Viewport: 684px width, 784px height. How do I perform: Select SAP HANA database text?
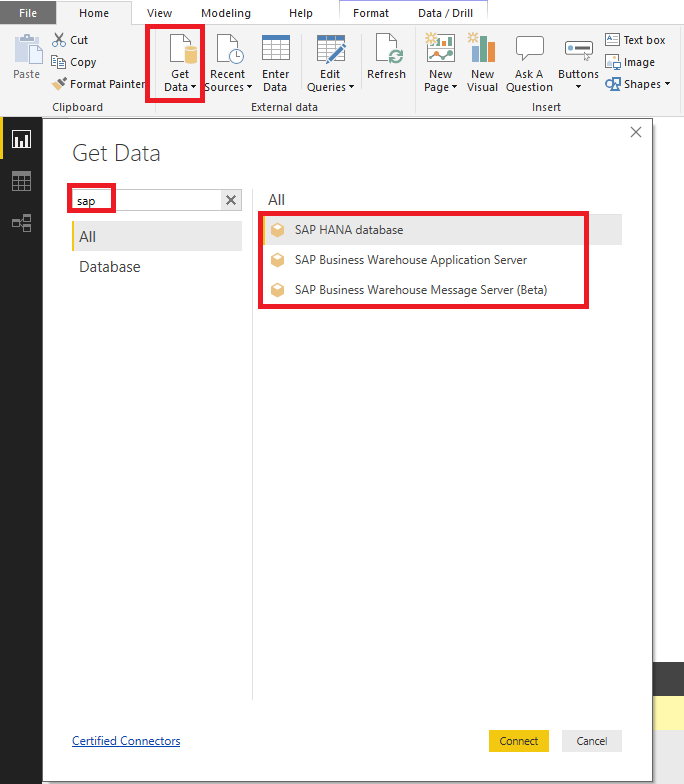tap(348, 230)
